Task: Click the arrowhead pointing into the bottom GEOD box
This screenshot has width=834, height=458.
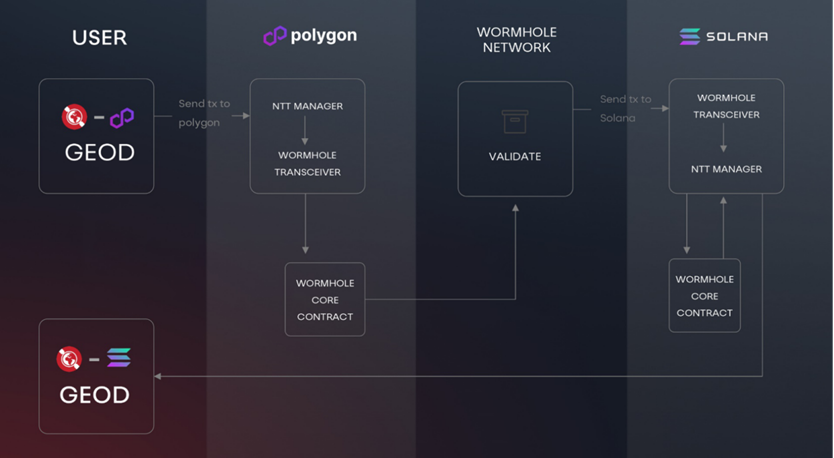Action: tap(159, 376)
